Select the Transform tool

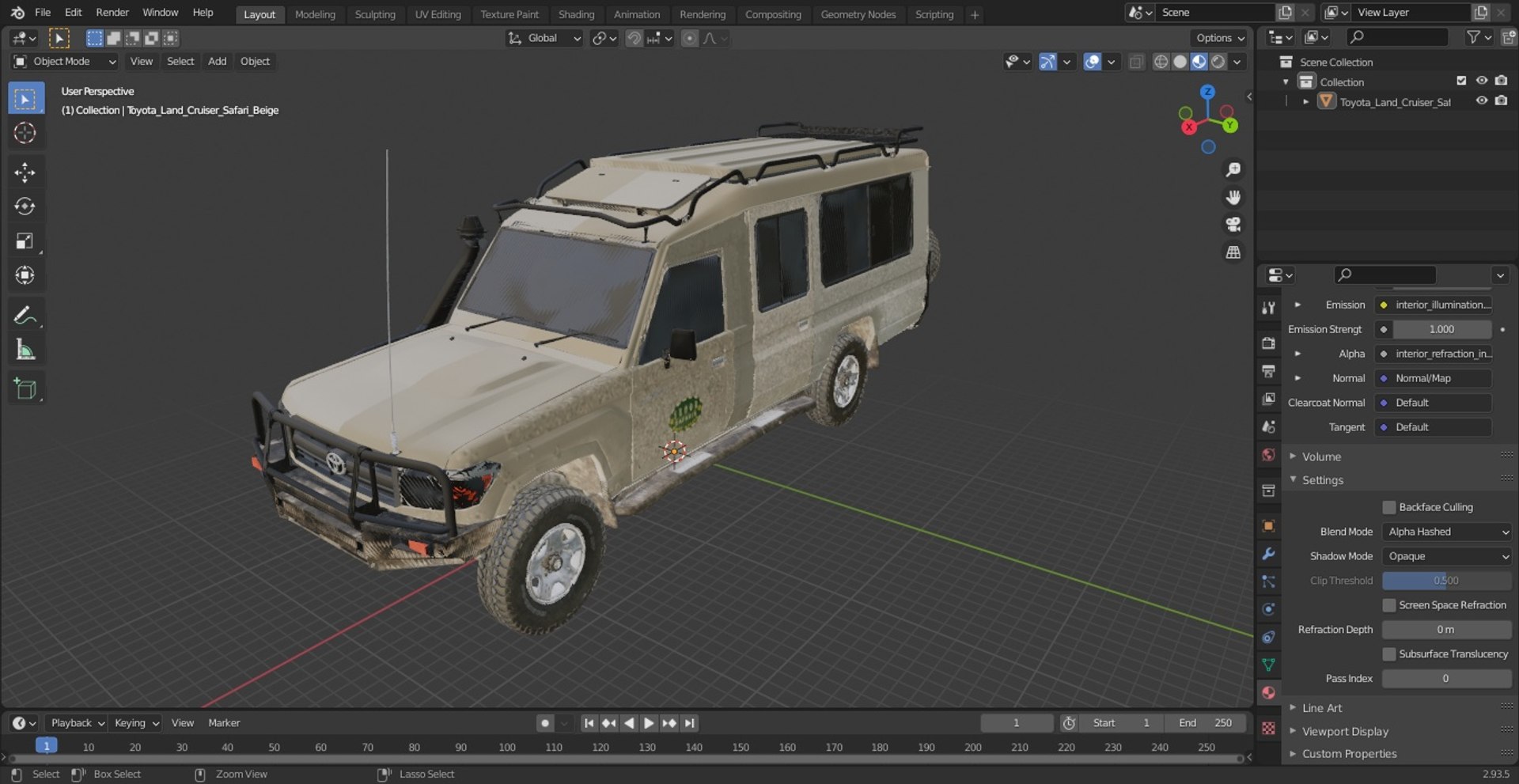point(25,275)
